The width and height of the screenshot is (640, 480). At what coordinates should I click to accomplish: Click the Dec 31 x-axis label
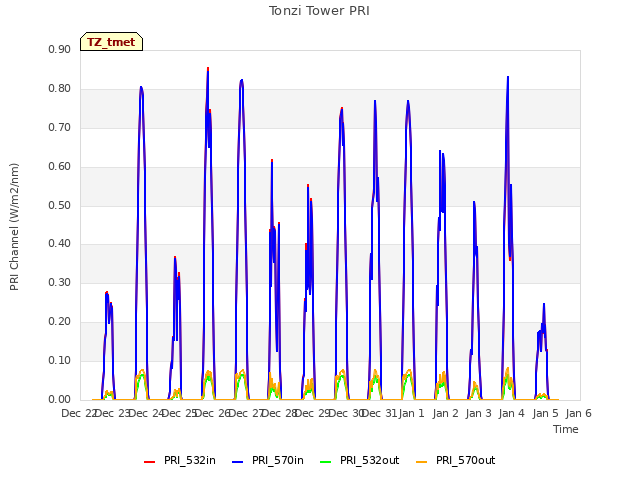point(379,413)
